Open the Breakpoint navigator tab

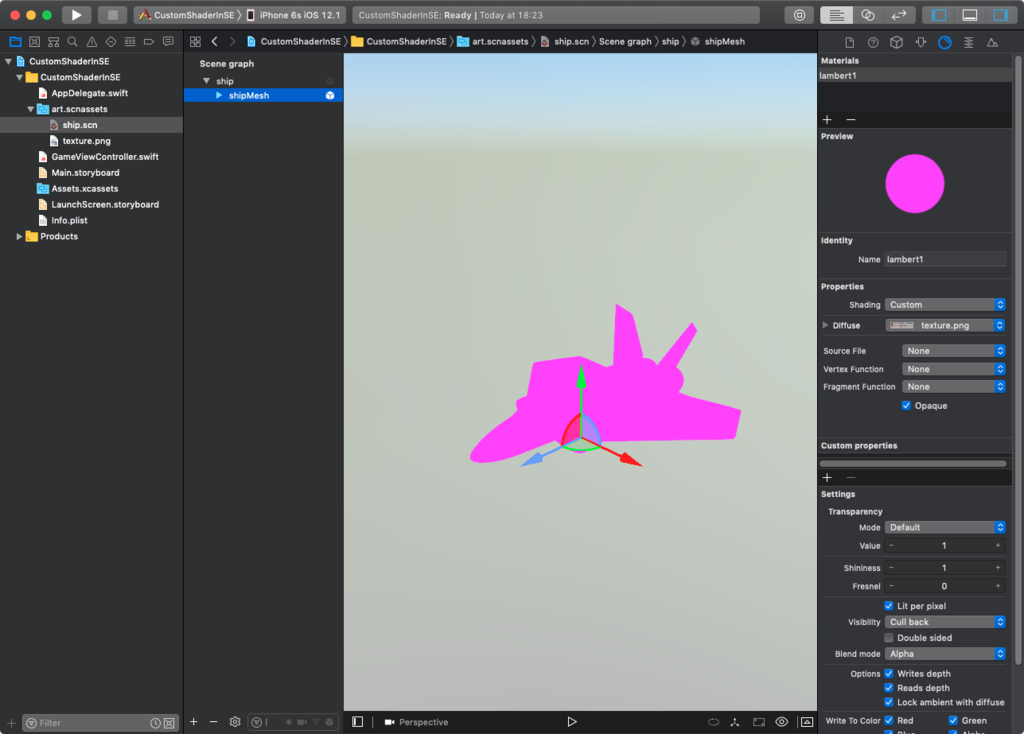click(149, 42)
